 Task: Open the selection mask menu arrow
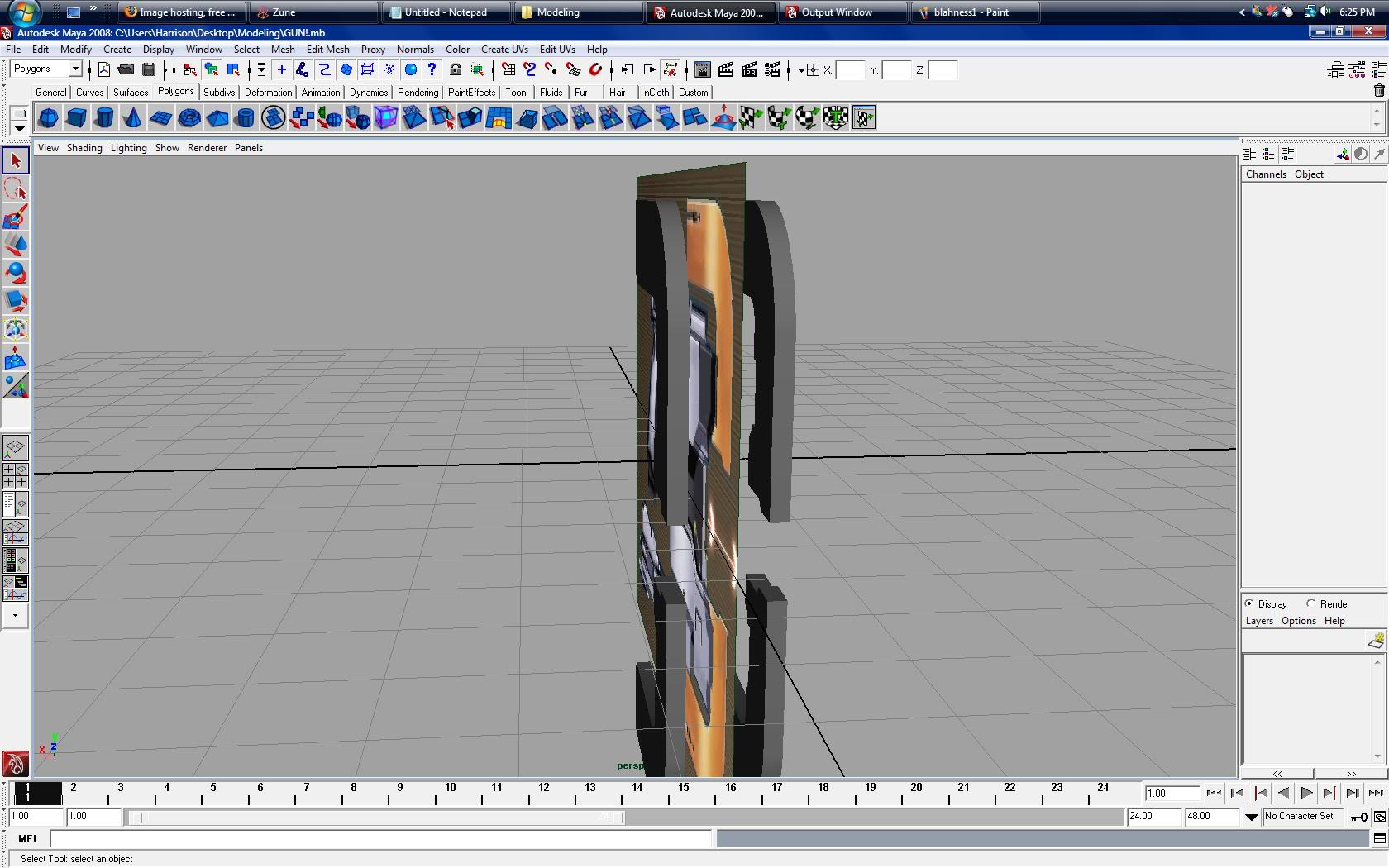coord(261,70)
